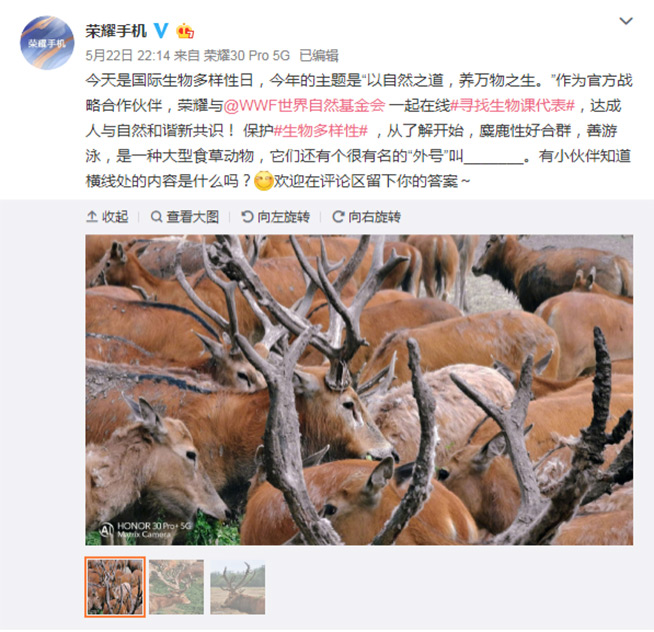Select the first deer herd thumbnail
Image resolution: width=654 pixels, height=632 pixels.
pos(115,587)
